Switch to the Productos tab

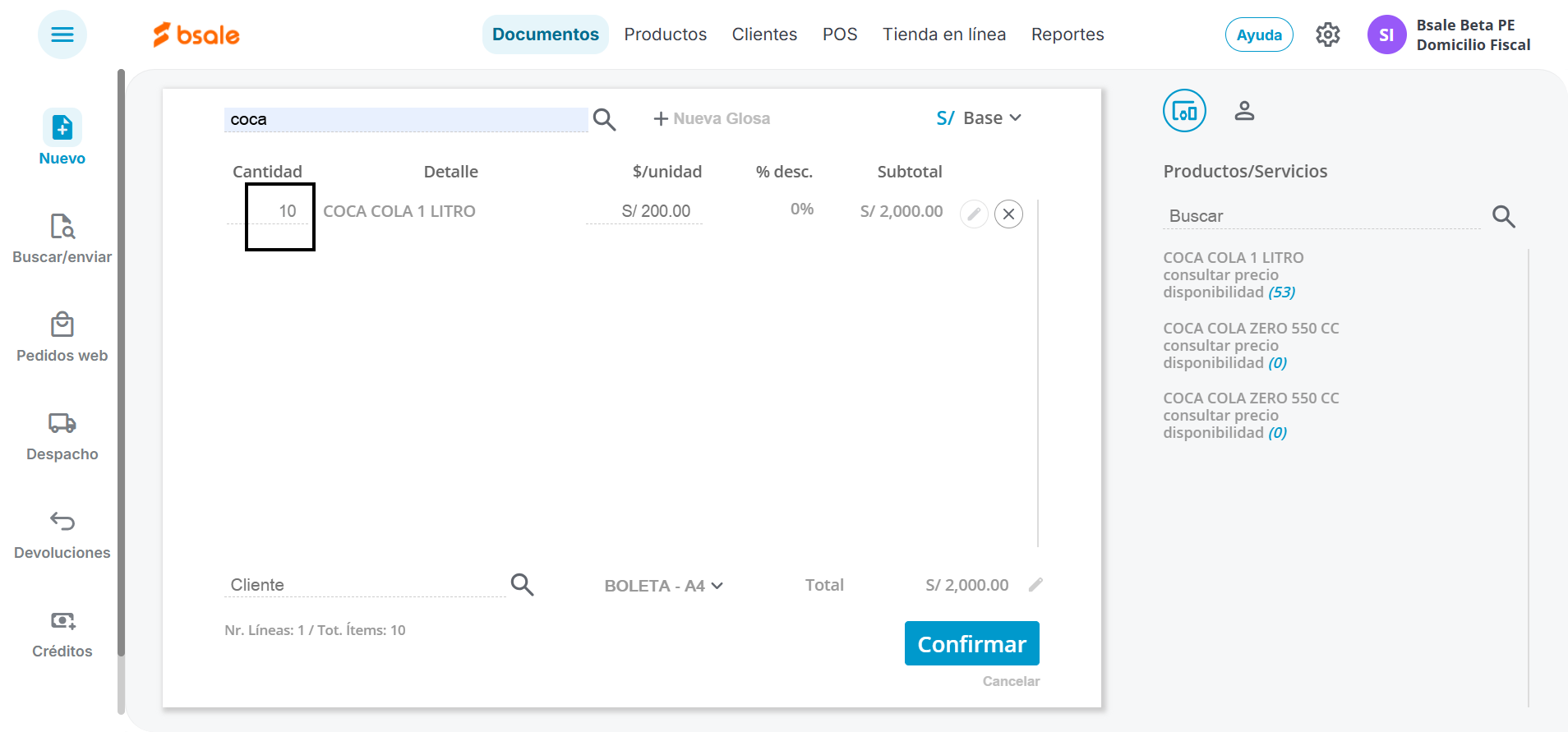tap(666, 35)
